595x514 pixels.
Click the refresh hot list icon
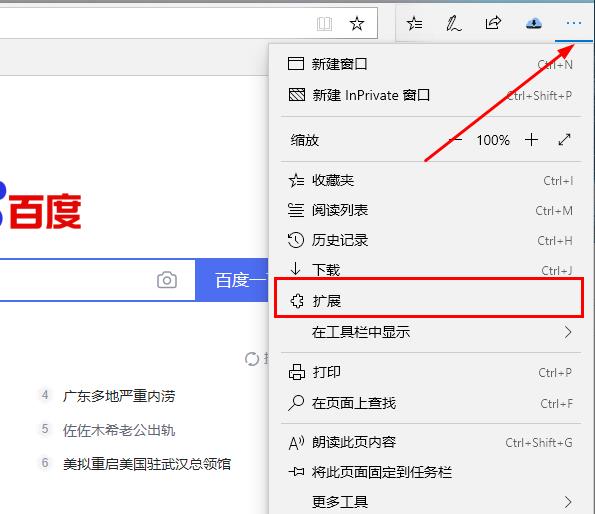click(x=252, y=359)
